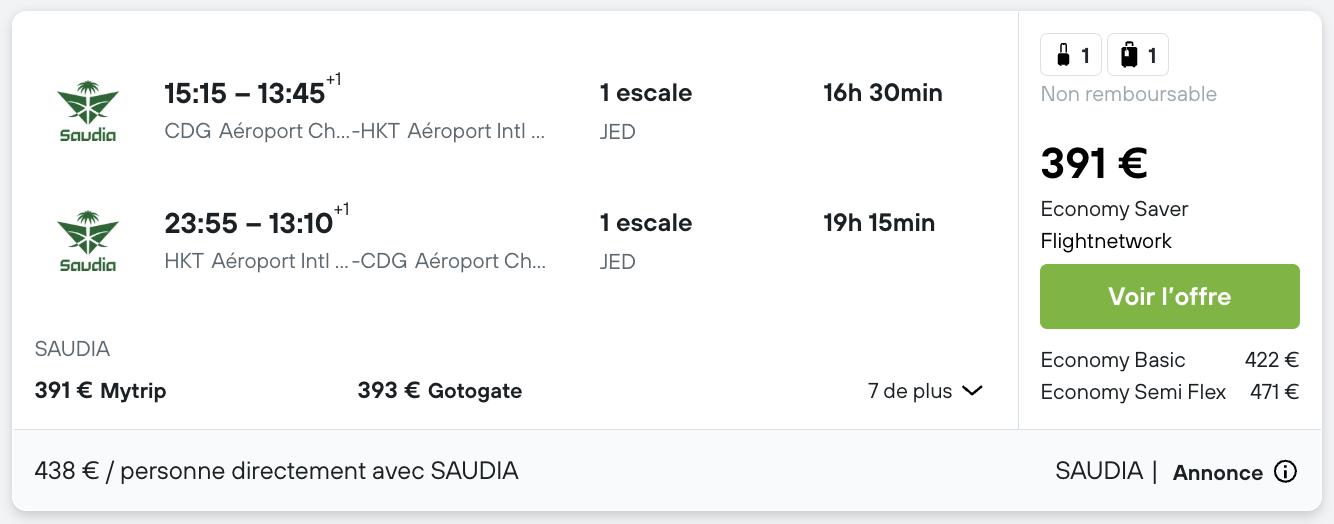Click the outbound '1 escale' JED stopover
This screenshot has height=524, width=1334.
pos(646,111)
